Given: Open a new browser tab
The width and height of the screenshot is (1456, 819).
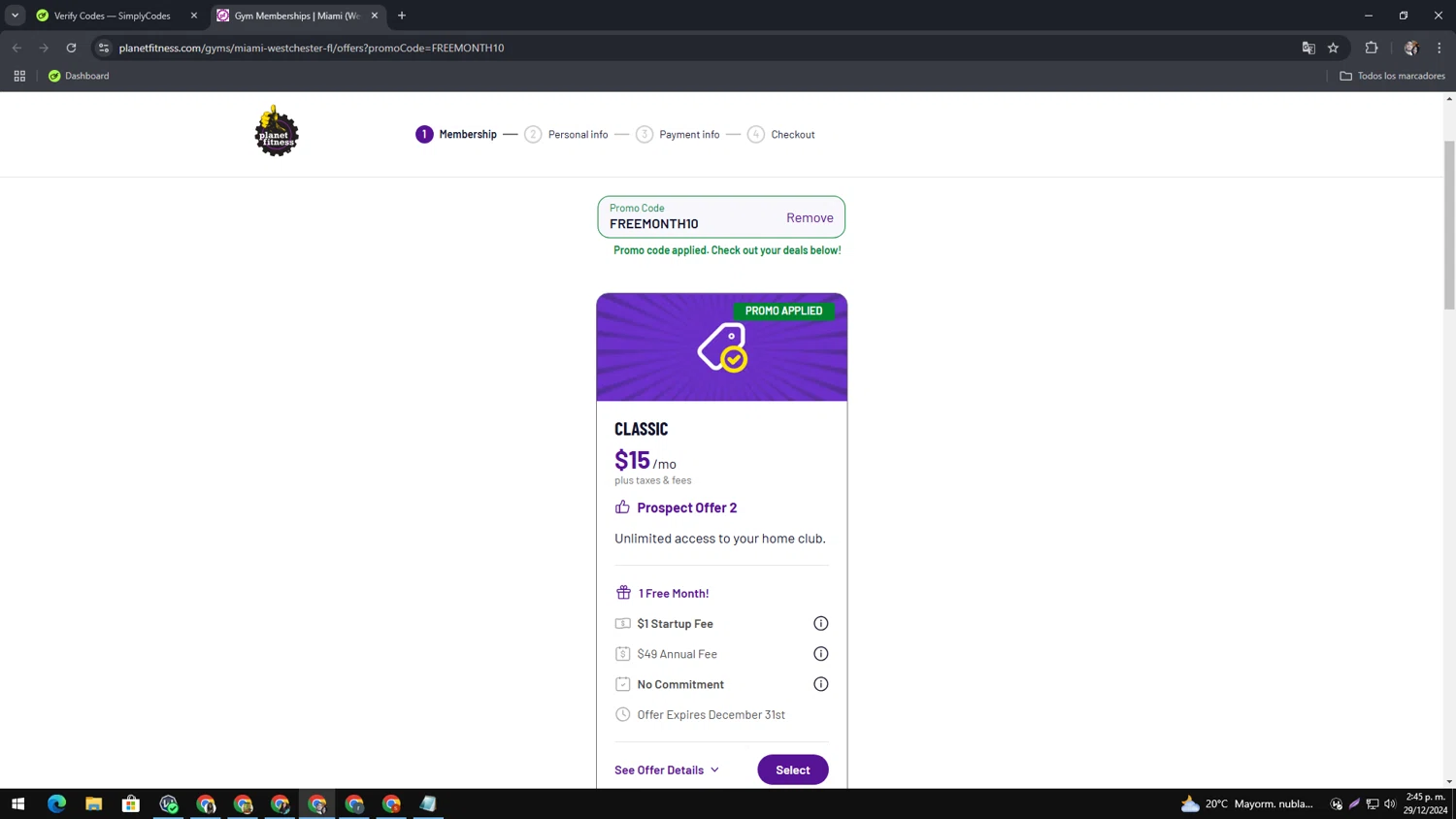Looking at the screenshot, I should pos(402,16).
